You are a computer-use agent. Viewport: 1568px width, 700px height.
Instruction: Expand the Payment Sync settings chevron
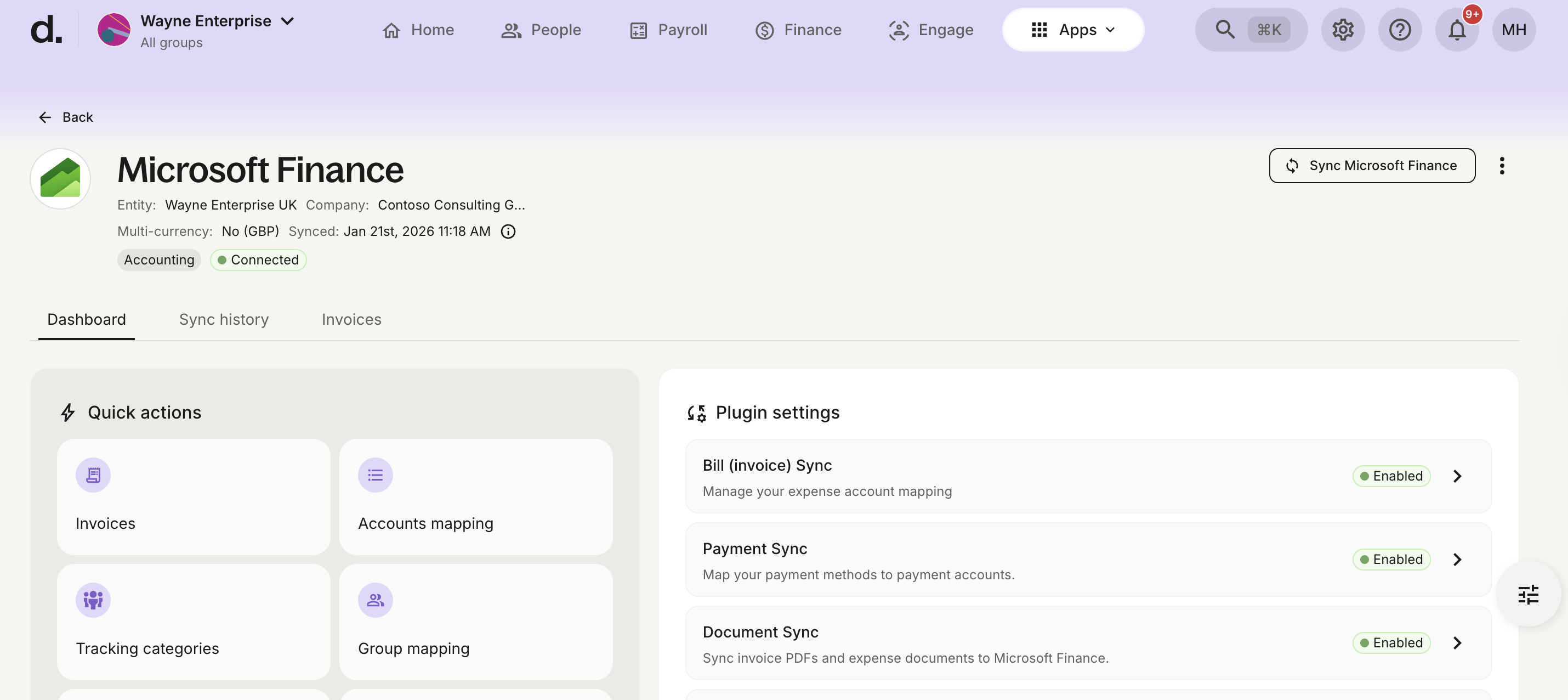pyautogui.click(x=1457, y=559)
